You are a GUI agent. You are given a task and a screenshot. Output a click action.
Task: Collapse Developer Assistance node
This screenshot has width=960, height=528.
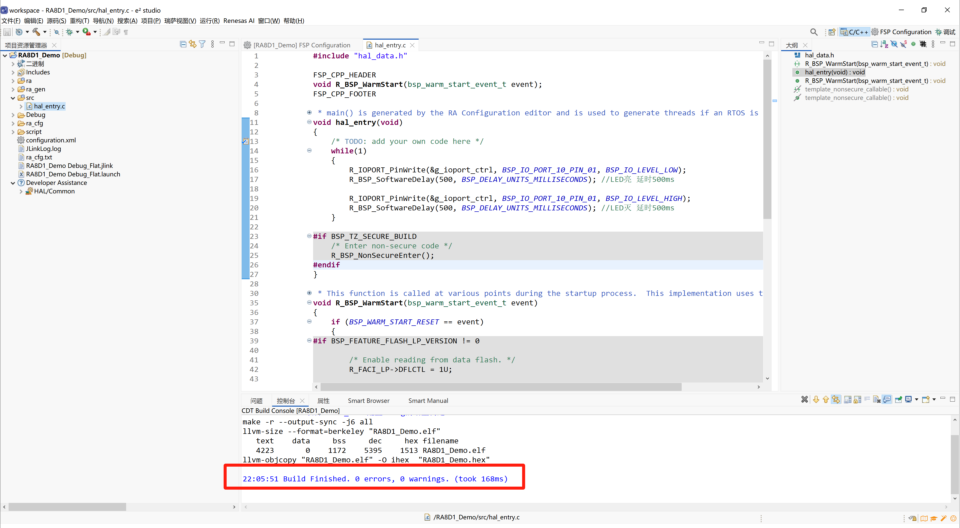[x=13, y=183]
